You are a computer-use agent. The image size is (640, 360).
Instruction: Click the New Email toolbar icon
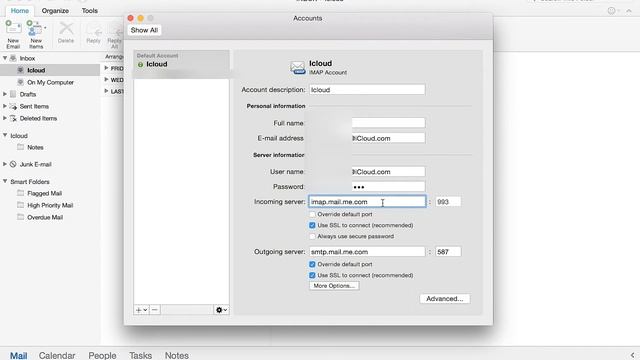[x=13, y=28]
